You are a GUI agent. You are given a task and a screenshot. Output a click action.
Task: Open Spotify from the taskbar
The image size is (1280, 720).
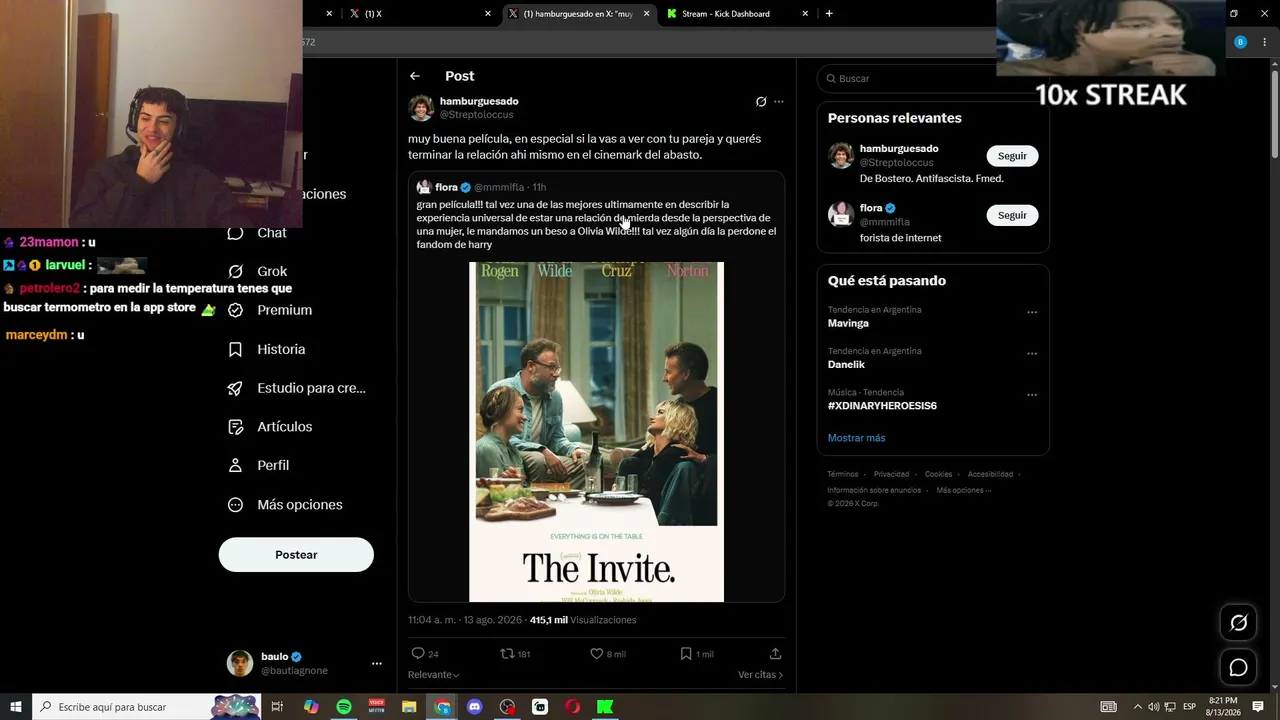pos(344,707)
